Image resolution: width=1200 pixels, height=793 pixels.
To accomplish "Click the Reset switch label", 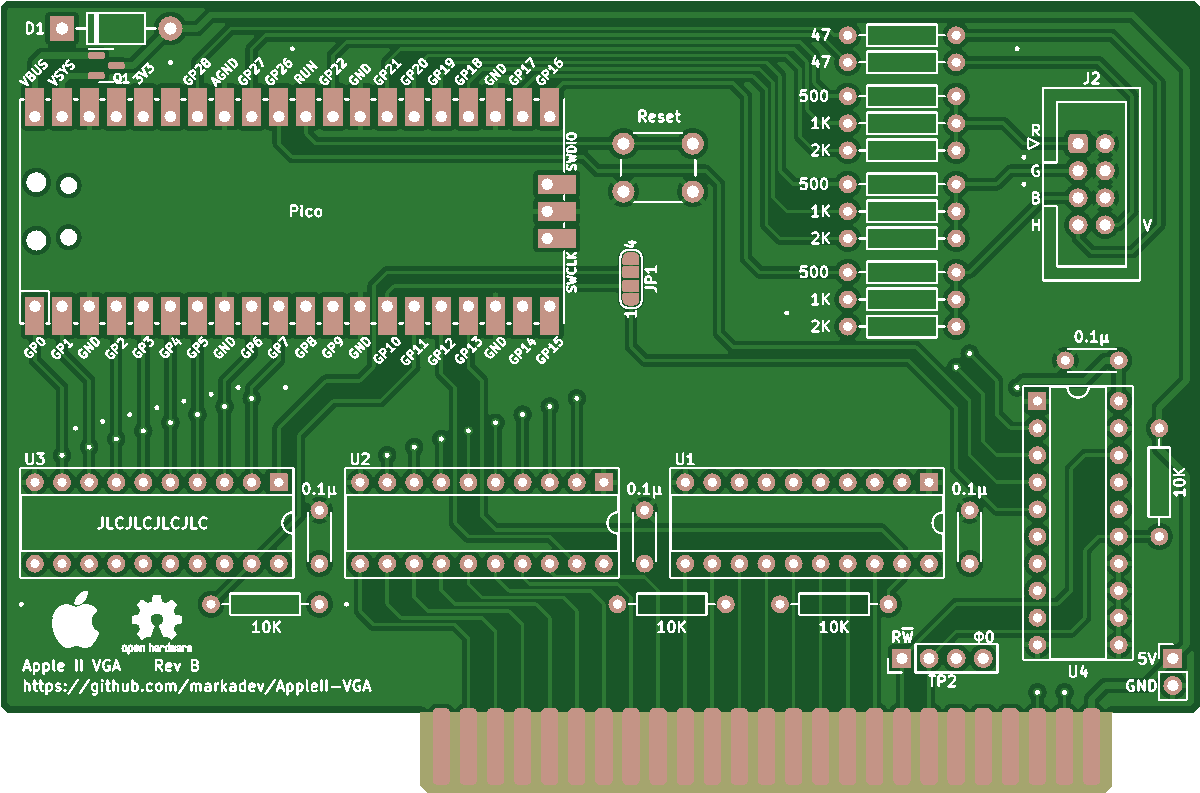I will point(658,117).
